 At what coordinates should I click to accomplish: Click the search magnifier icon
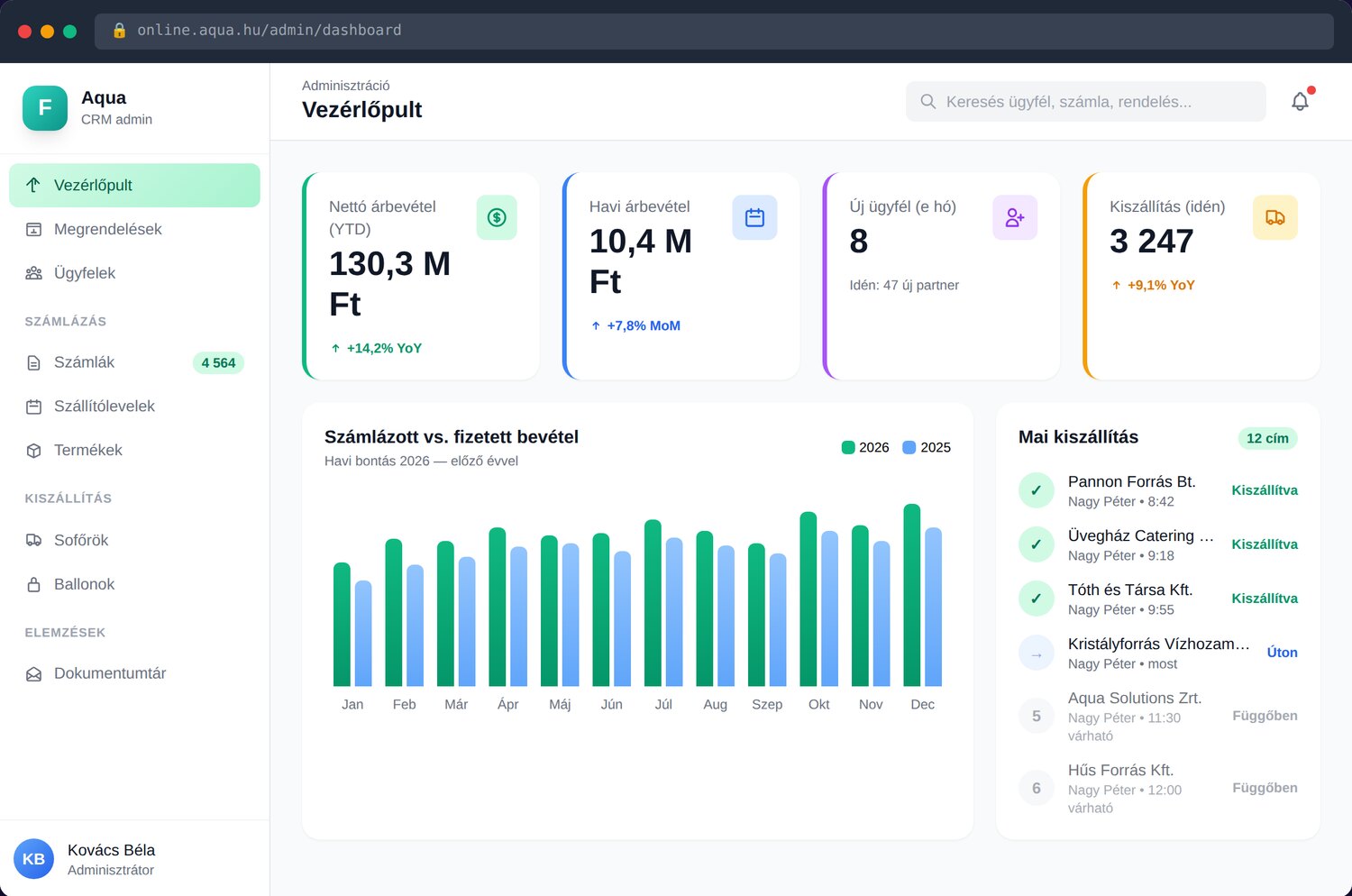927,102
